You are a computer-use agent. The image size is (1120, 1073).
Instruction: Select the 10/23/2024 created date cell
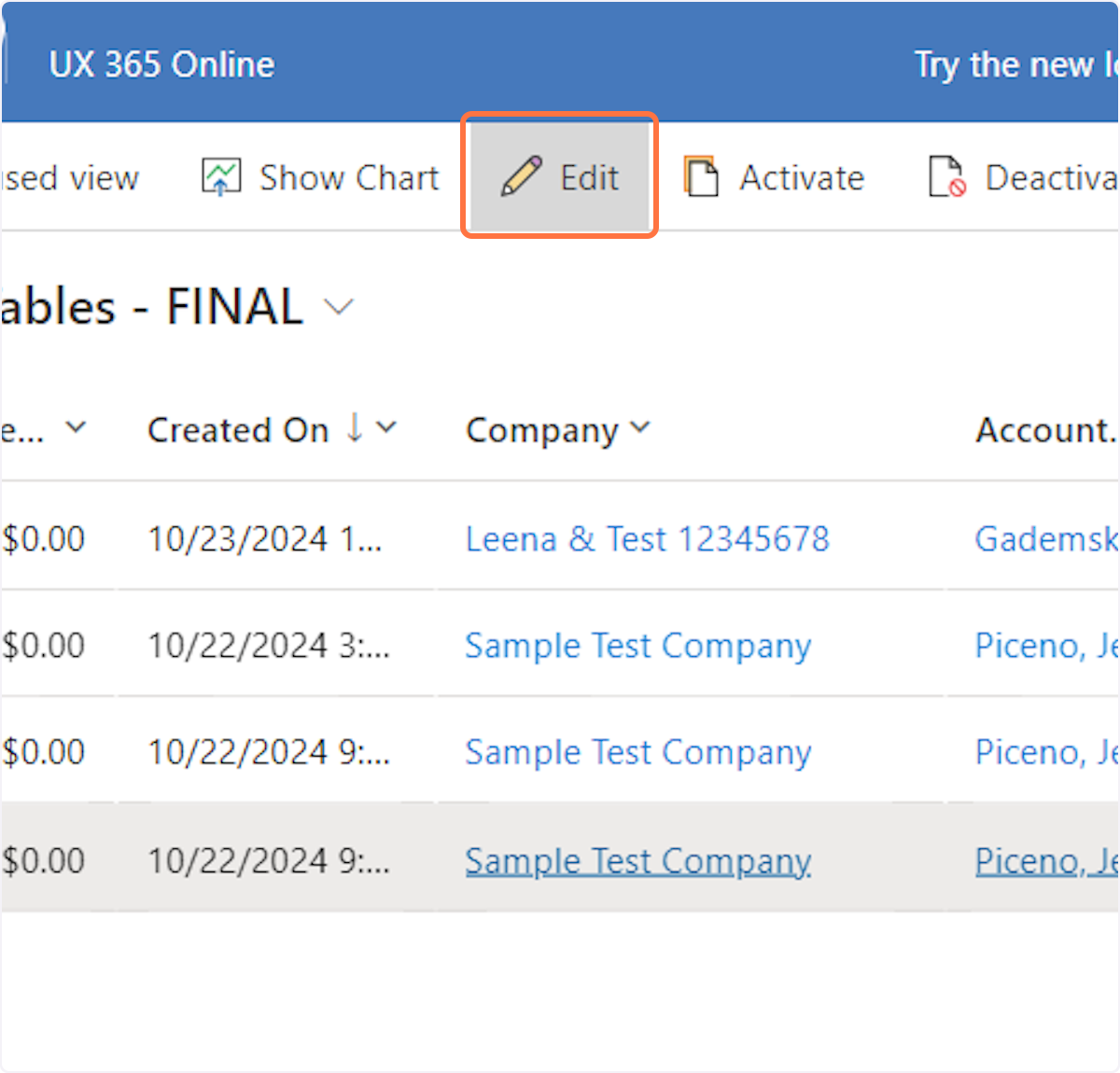pos(265,538)
